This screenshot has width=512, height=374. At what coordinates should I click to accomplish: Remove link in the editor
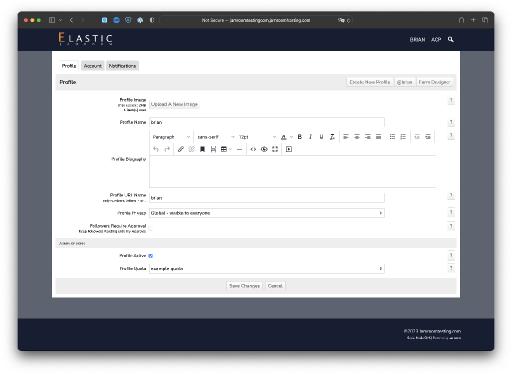(192, 149)
